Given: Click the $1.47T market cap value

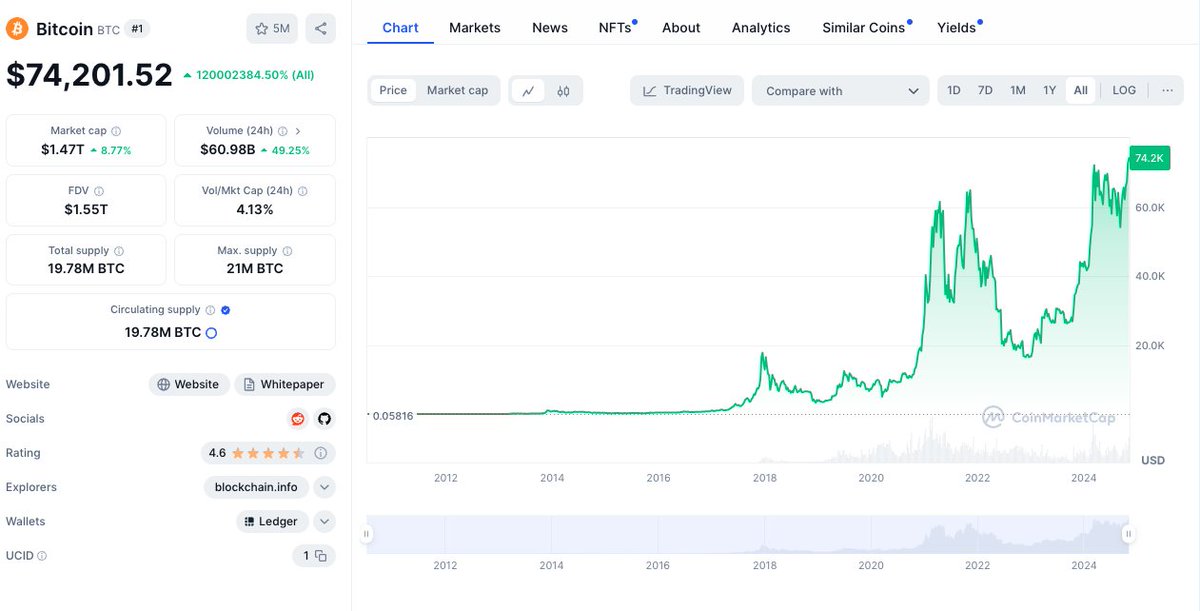Looking at the screenshot, I should (63, 150).
